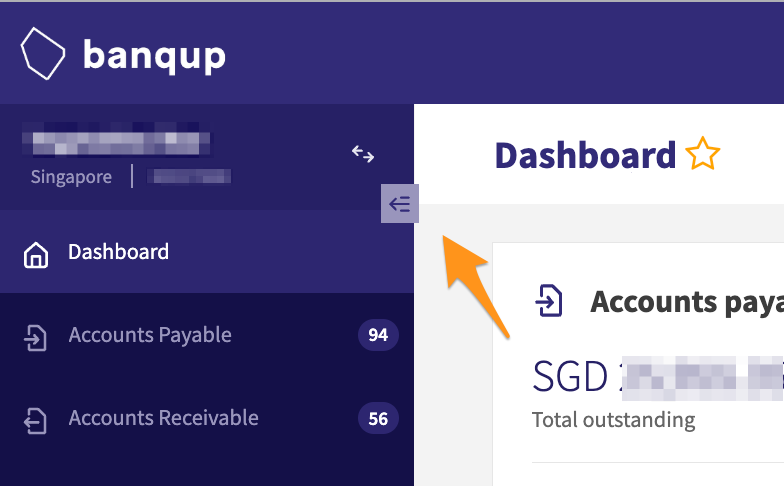Image resolution: width=784 pixels, height=486 pixels.
Task: Open the Dashboard menu item
Action: click(x=207, y=252)
